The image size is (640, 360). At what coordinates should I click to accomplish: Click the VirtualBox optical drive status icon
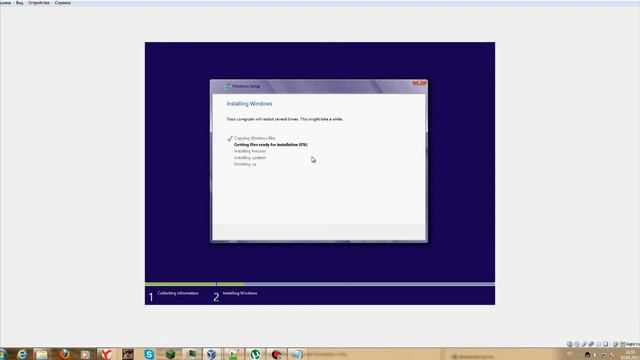pyautogui.click(x=577, y=344)
